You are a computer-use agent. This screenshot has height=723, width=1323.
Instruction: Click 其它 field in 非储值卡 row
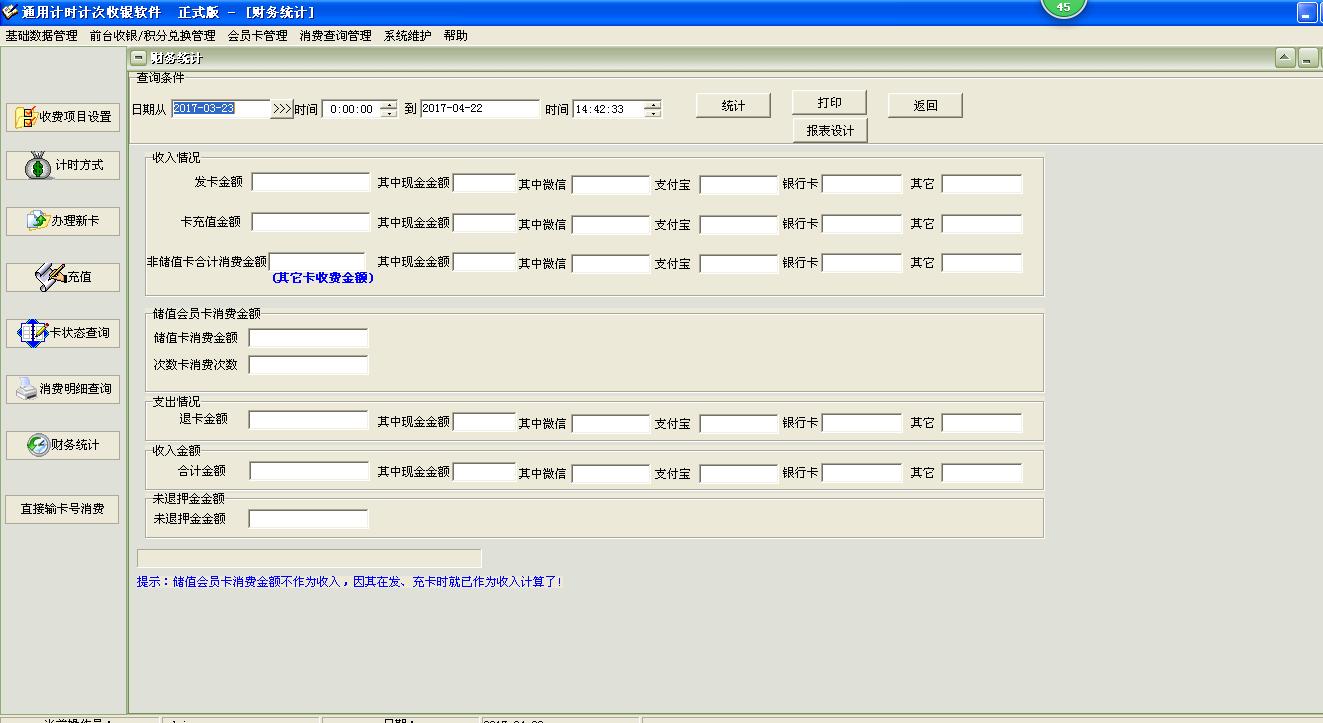point(982,263)
